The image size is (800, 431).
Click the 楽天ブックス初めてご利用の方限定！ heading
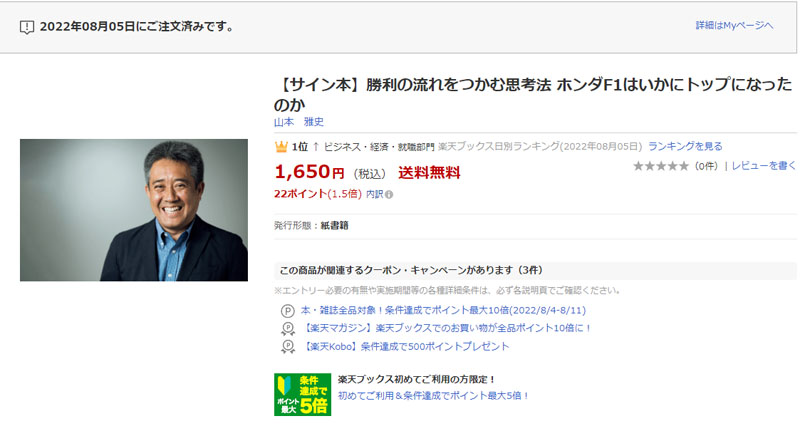416,379
